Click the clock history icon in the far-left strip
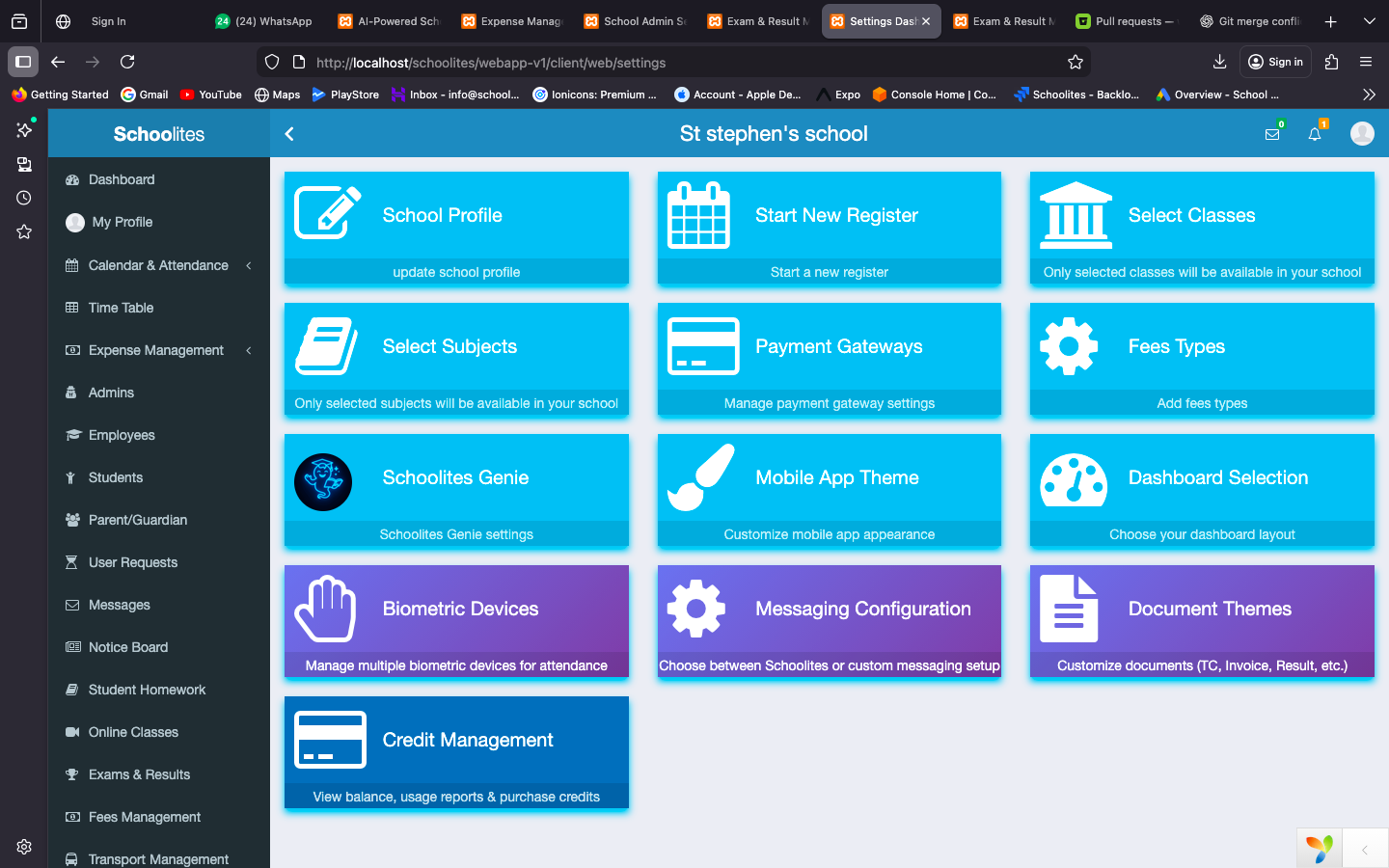This screenshot has width=1389, height=868. pyautogui.click(x=23, y=198)
